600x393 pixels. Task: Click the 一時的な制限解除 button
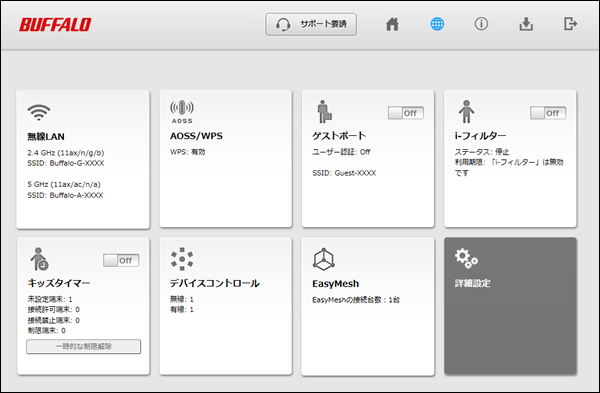coord(83,346)
